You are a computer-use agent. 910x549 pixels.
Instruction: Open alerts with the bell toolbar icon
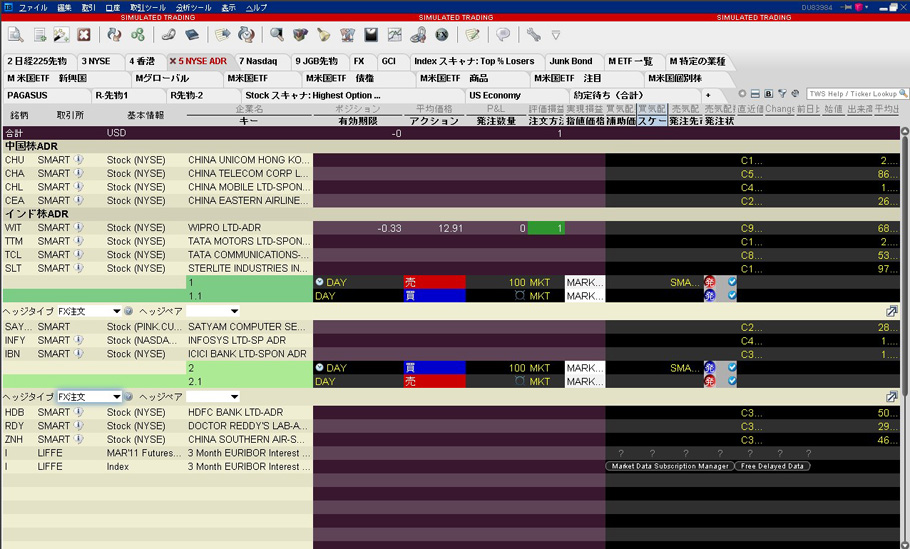coord(323,35)
